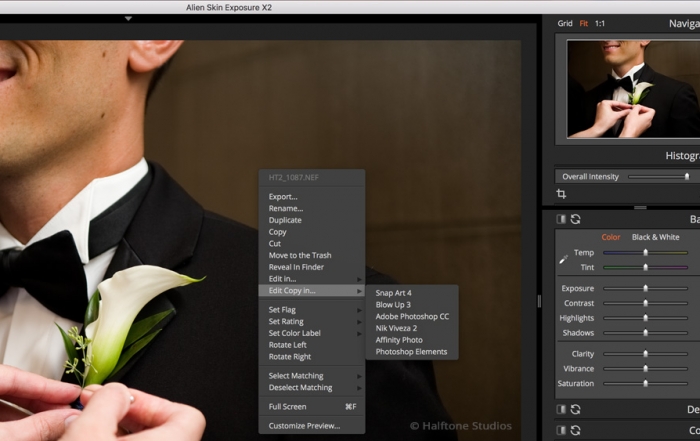Image resolution: width=700 pixels, height=441 pixels.
Task: Set zoom to 1:1
Action: (600, 23)
